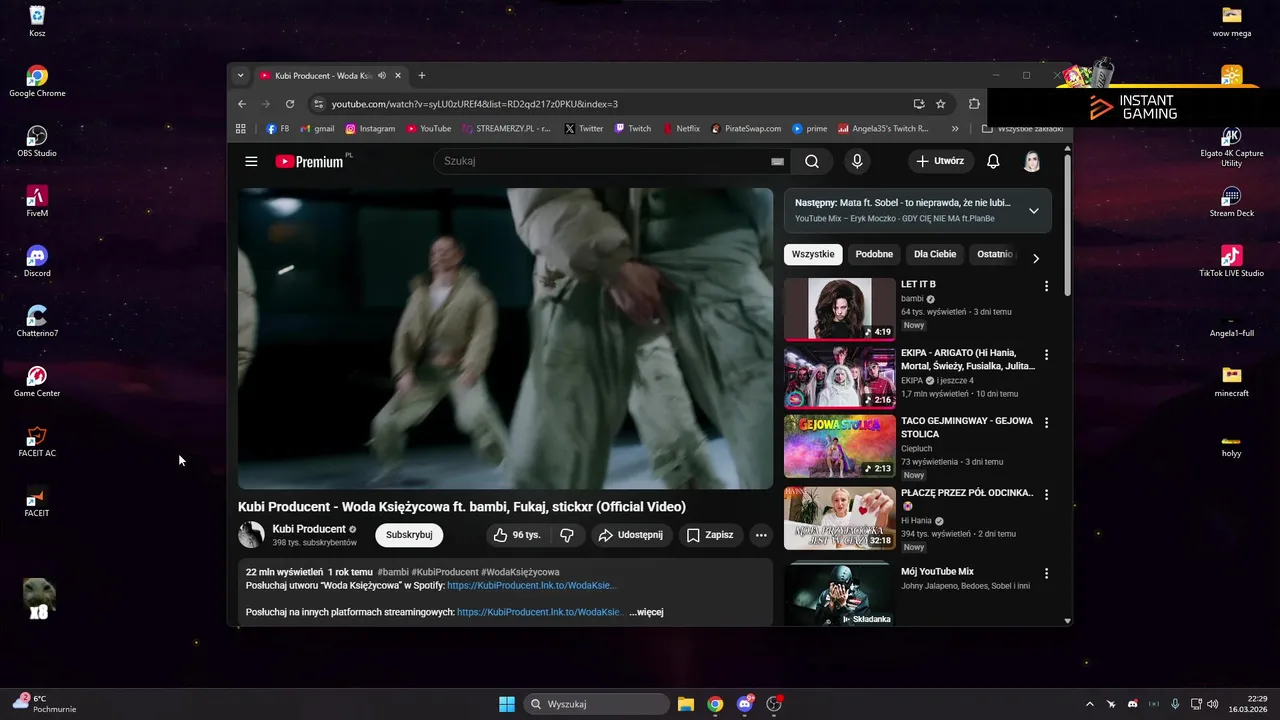Open options for Mój YouTube Mix
This screenshot has width=1280, height=720.
pos(1047,574)
